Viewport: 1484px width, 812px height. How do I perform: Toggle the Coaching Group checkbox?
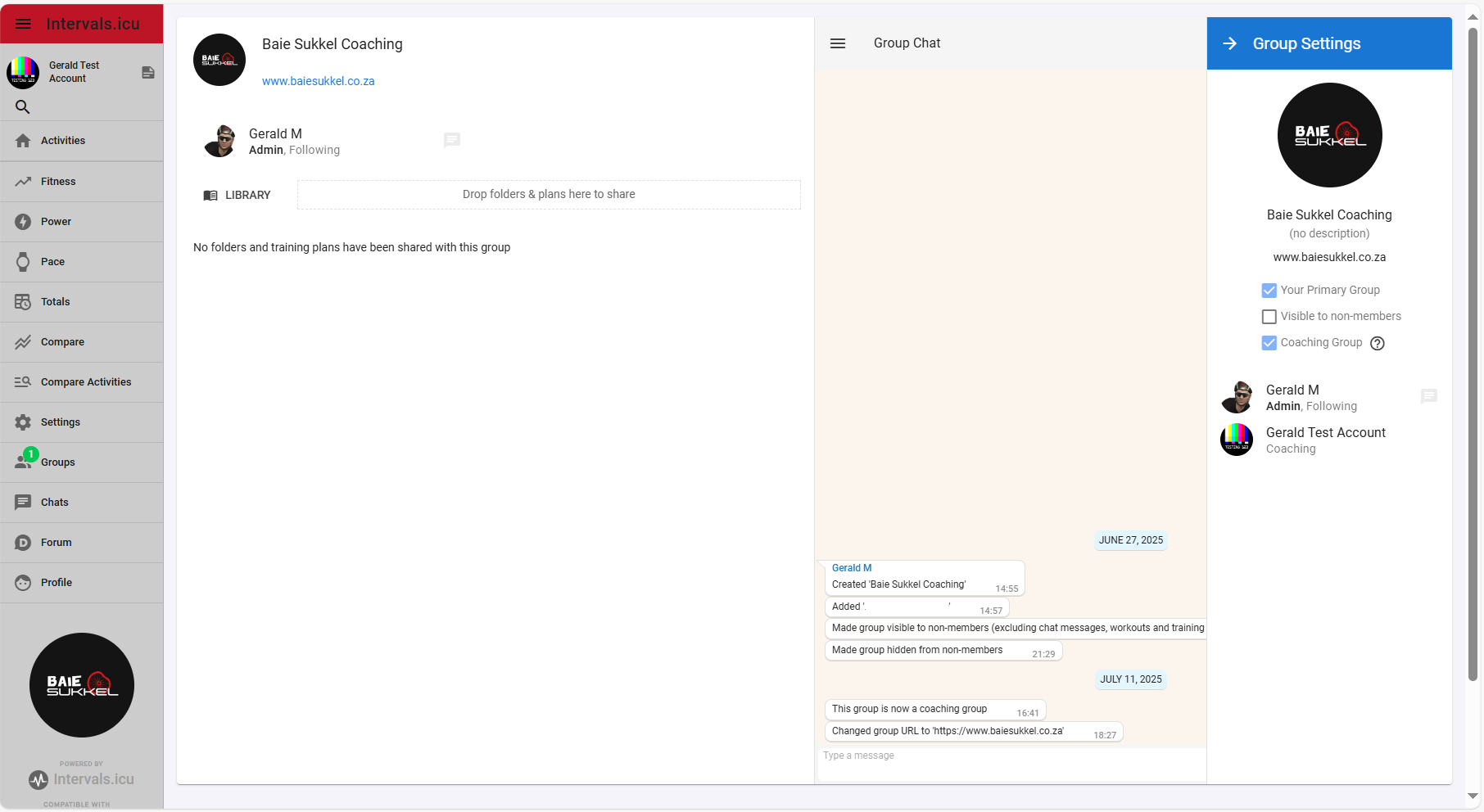click(x=1269, y=343)
